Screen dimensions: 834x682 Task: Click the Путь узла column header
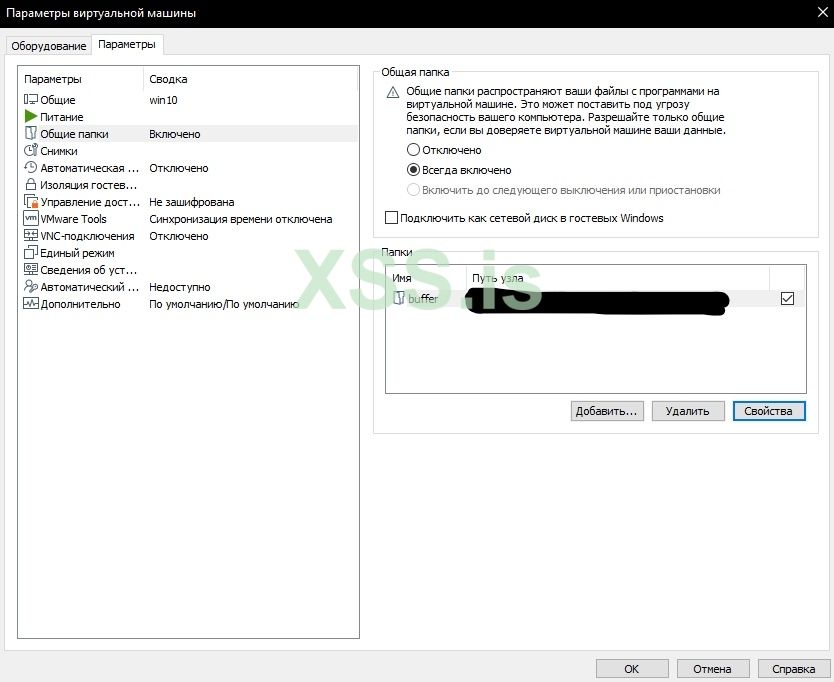click(x=618, y=278)
